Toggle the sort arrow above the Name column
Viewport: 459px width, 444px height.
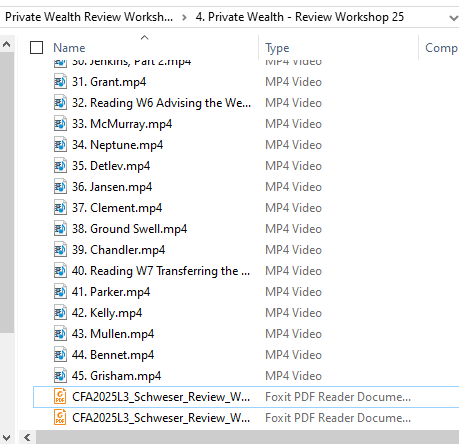(x=144, y=37)
